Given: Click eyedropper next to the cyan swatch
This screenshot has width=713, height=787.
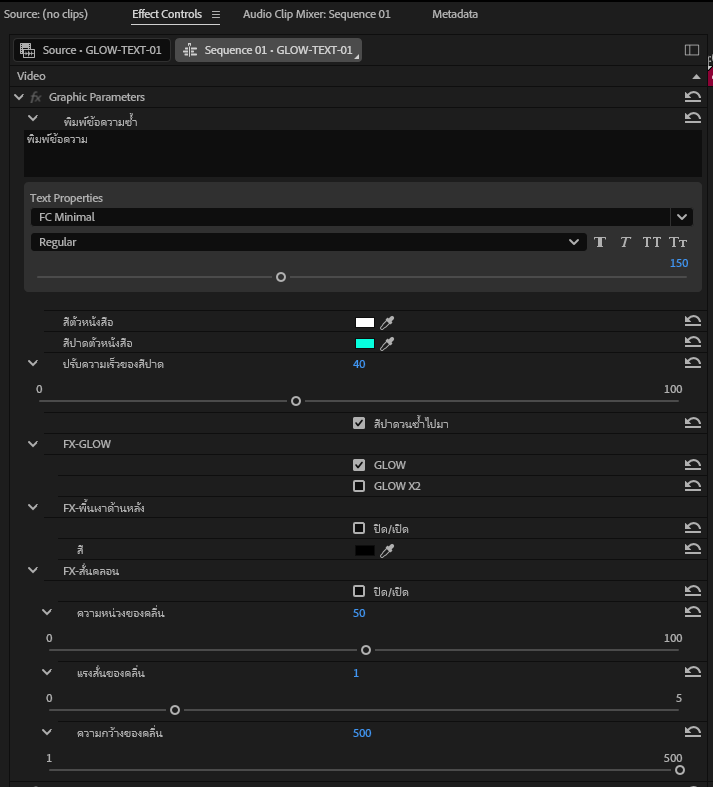Looking at the screenshot, I should pos(388,343).
